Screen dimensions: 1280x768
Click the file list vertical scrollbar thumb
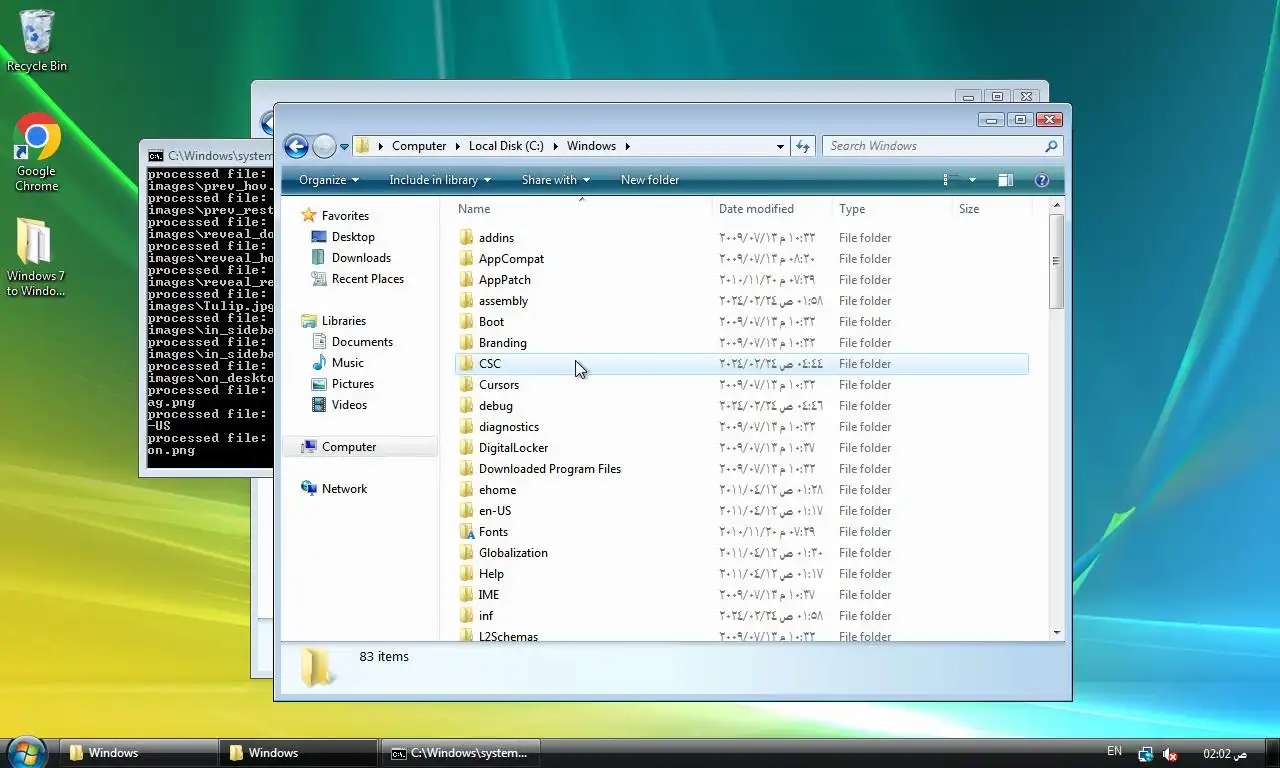(x=1056, y=261)
